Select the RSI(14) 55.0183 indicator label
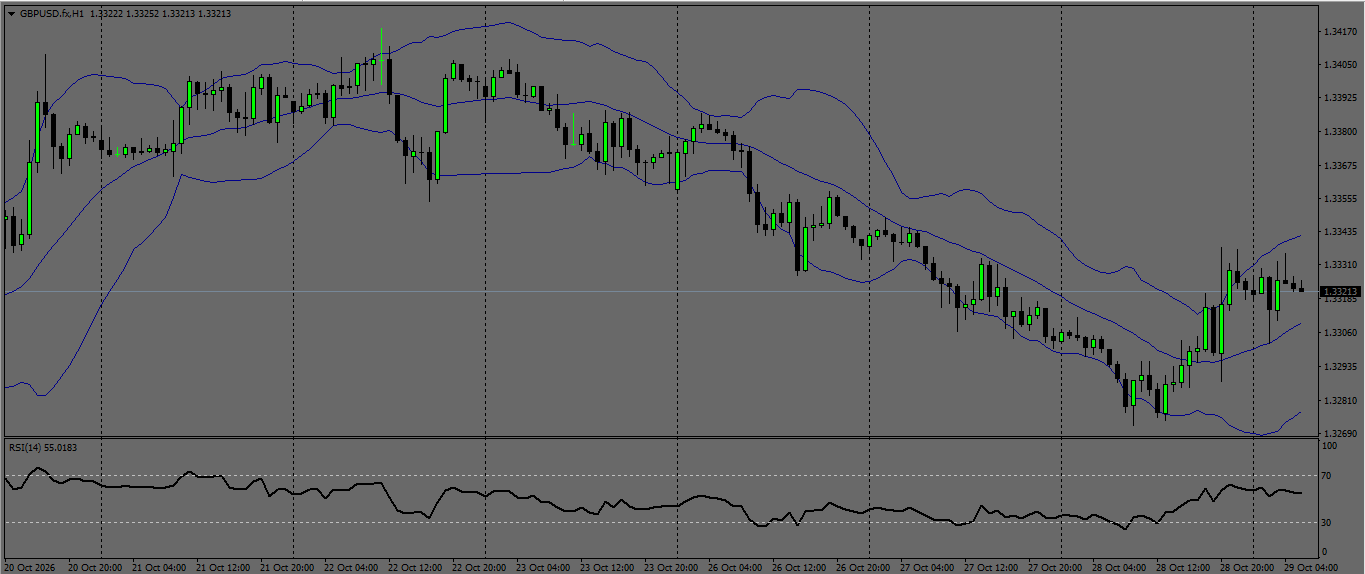This screenshot has height=574, width=1365. point(43,447)
